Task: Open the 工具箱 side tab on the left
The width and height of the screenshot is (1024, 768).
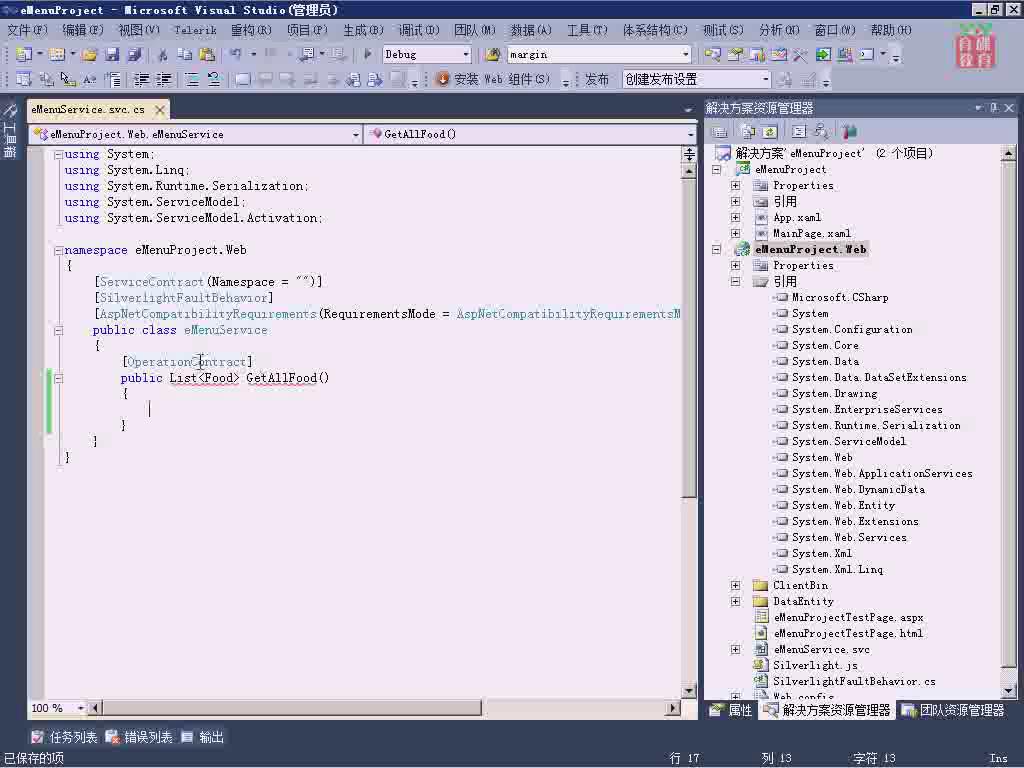Action: point(10,133)
